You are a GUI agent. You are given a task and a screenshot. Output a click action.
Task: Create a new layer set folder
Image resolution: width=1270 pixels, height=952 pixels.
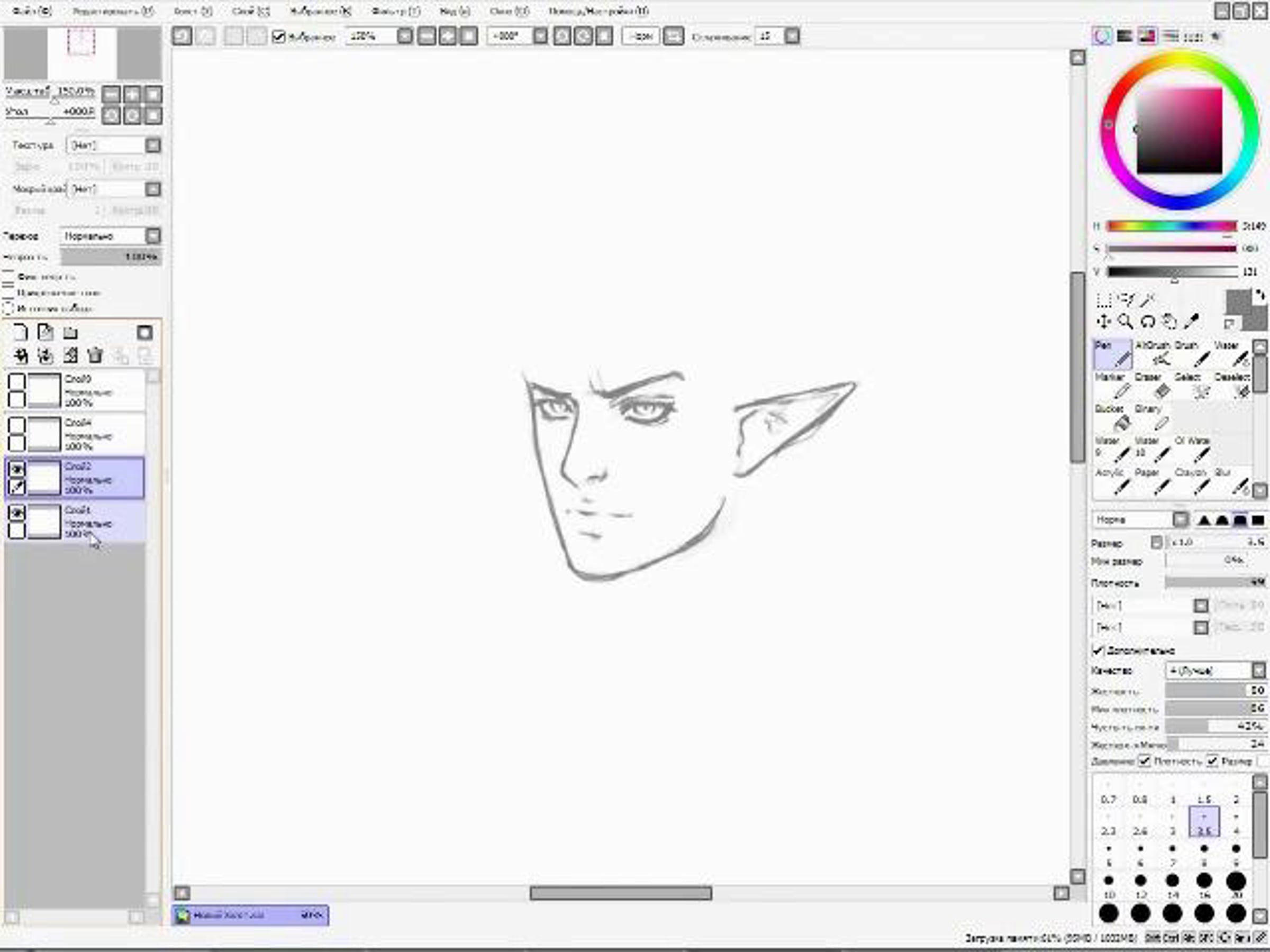coord(70,332)
